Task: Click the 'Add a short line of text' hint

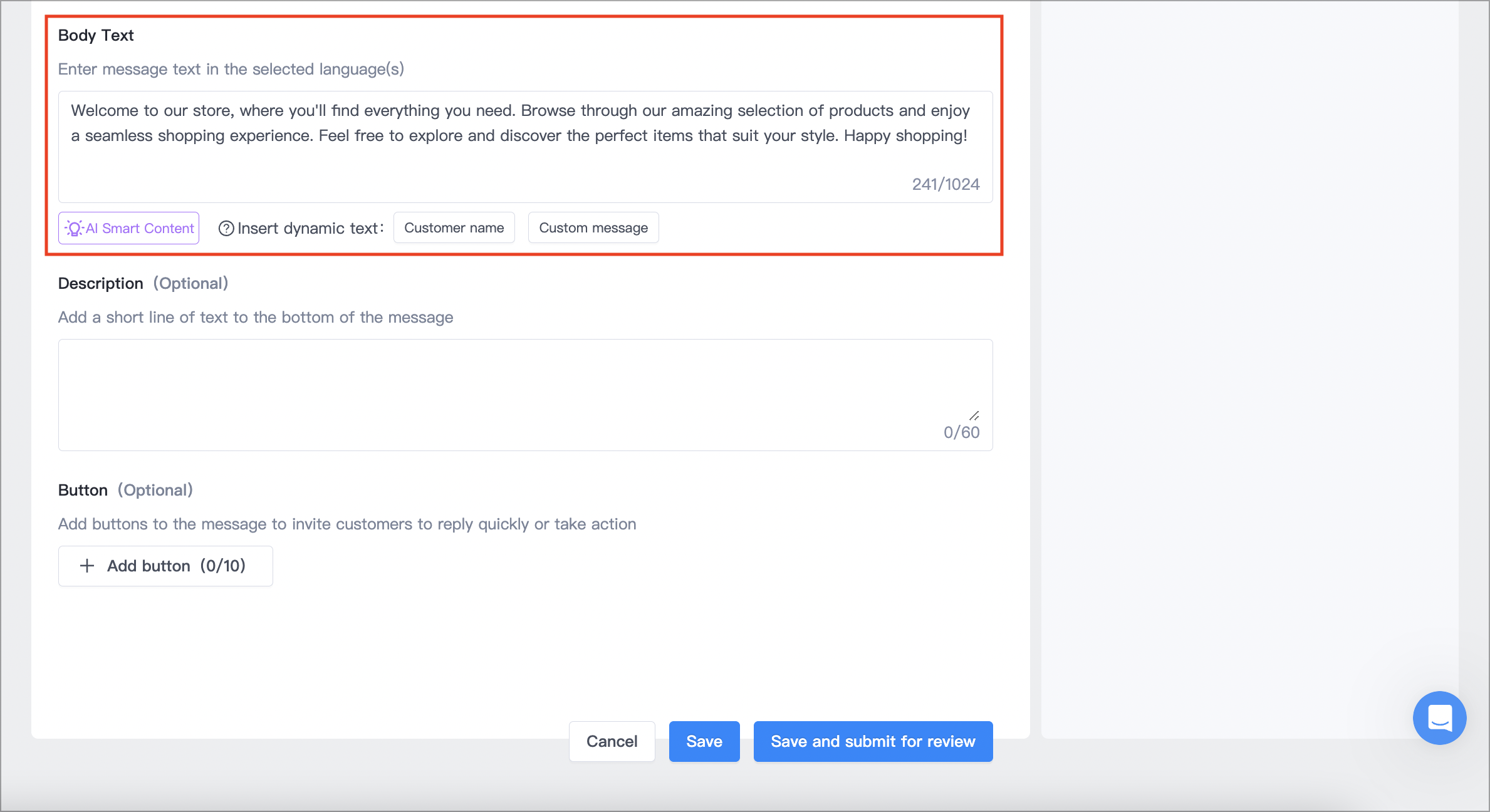Action: [256, 317]
